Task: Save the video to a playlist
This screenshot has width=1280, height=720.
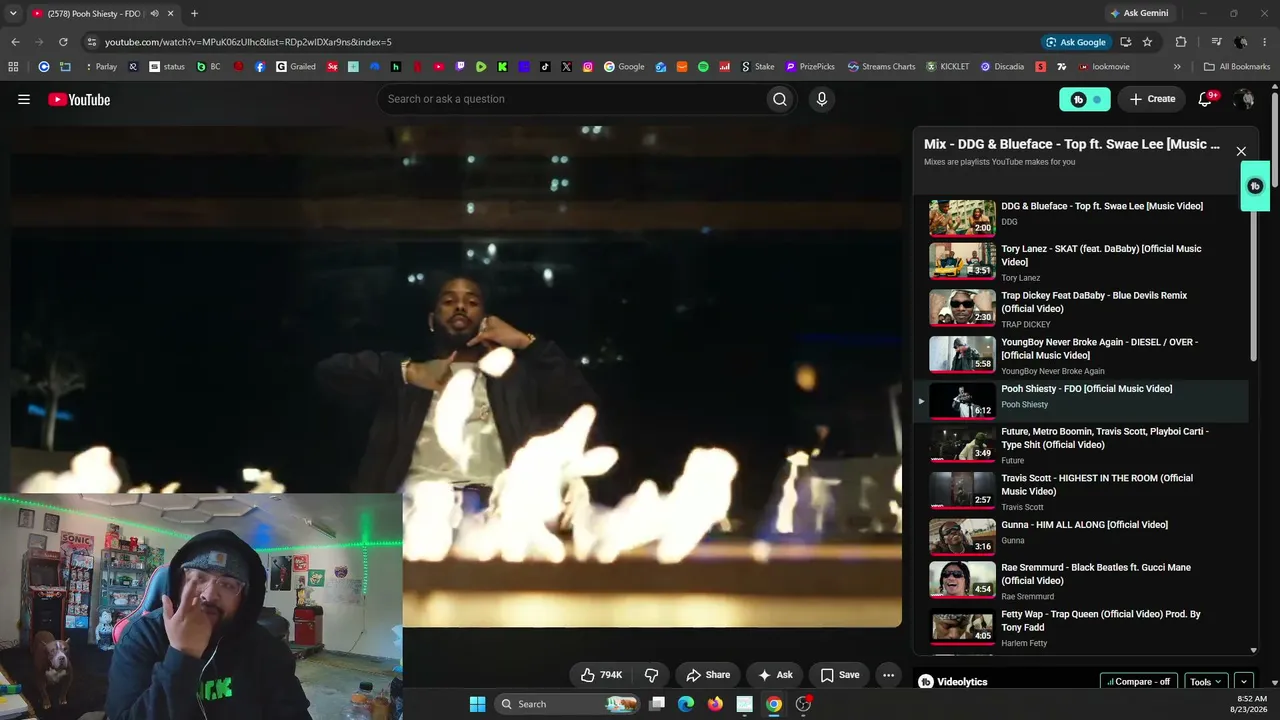Action: (x=839, y=675)
